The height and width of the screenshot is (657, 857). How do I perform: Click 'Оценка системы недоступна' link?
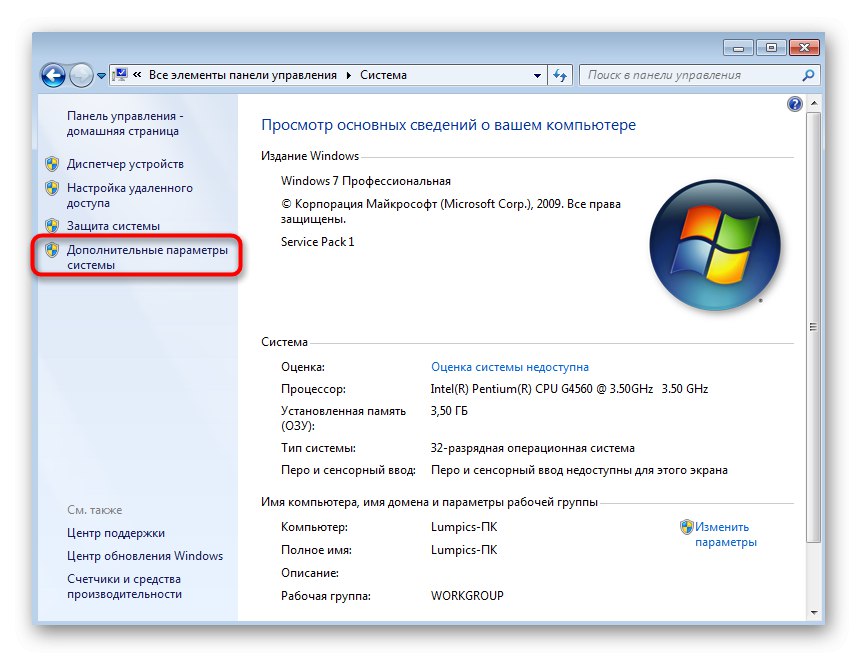(510, 367)
